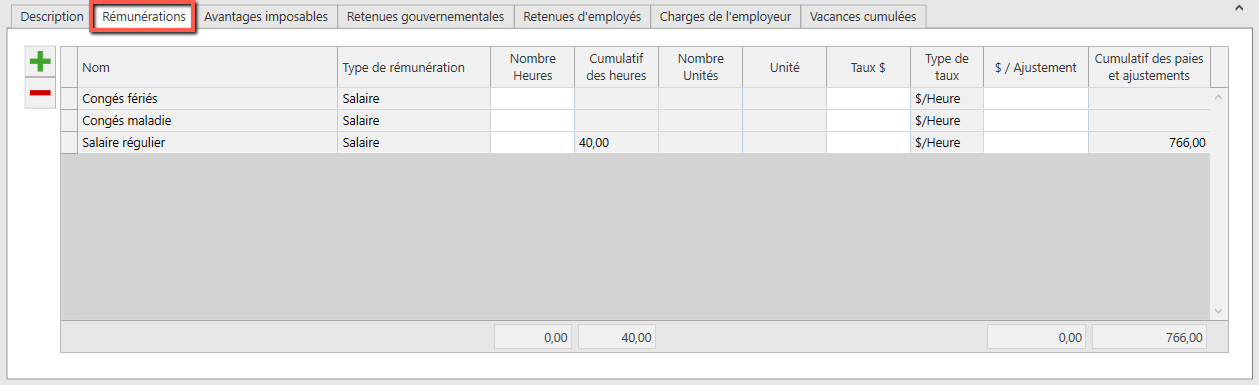Image resolution: width=1259 pixels, height=385 pixels.
Task: Click the total hours 0,00 footer box
Action: pos(533,337)
